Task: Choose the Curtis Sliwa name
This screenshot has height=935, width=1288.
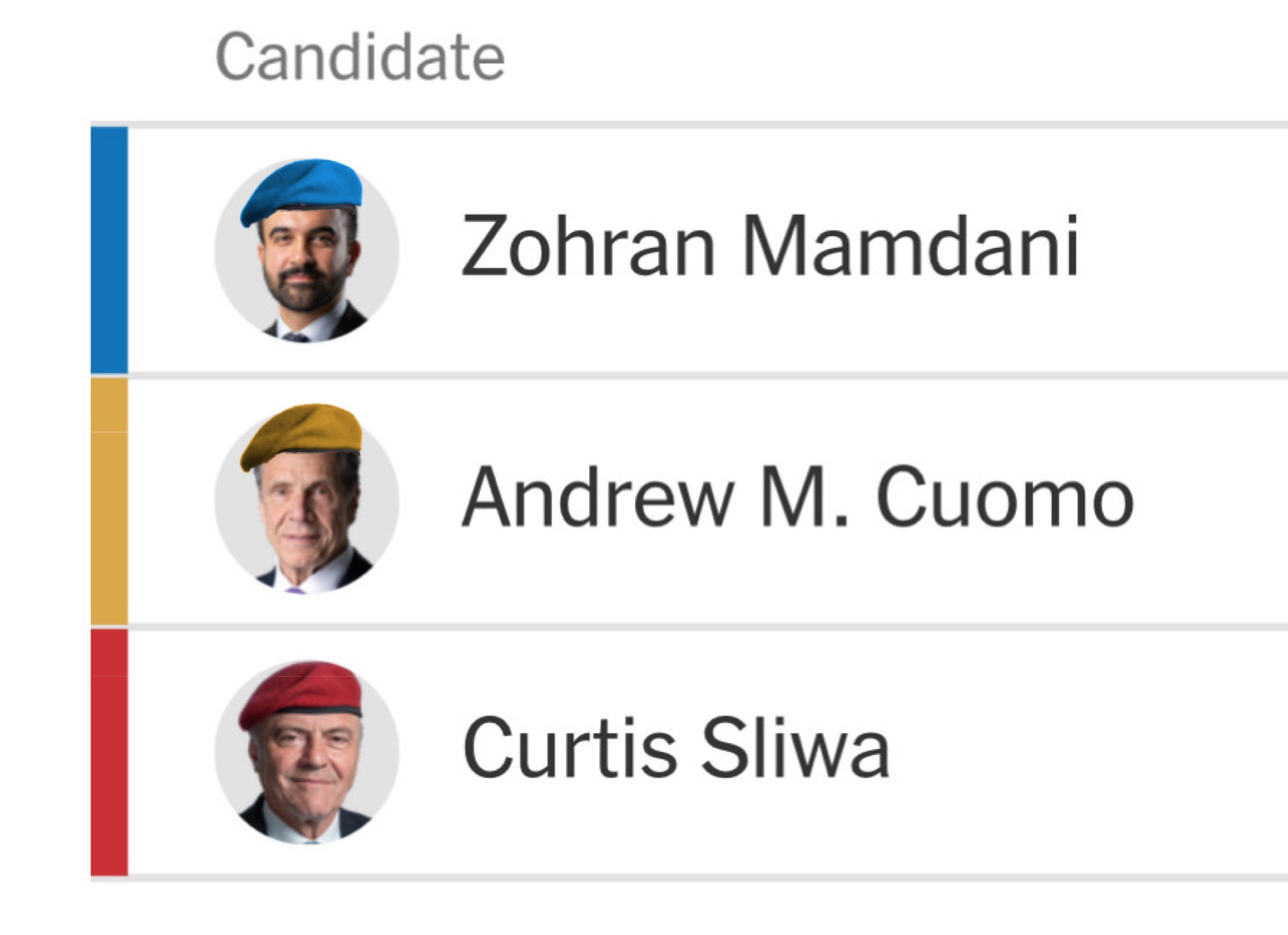Action: coord(676,749)
